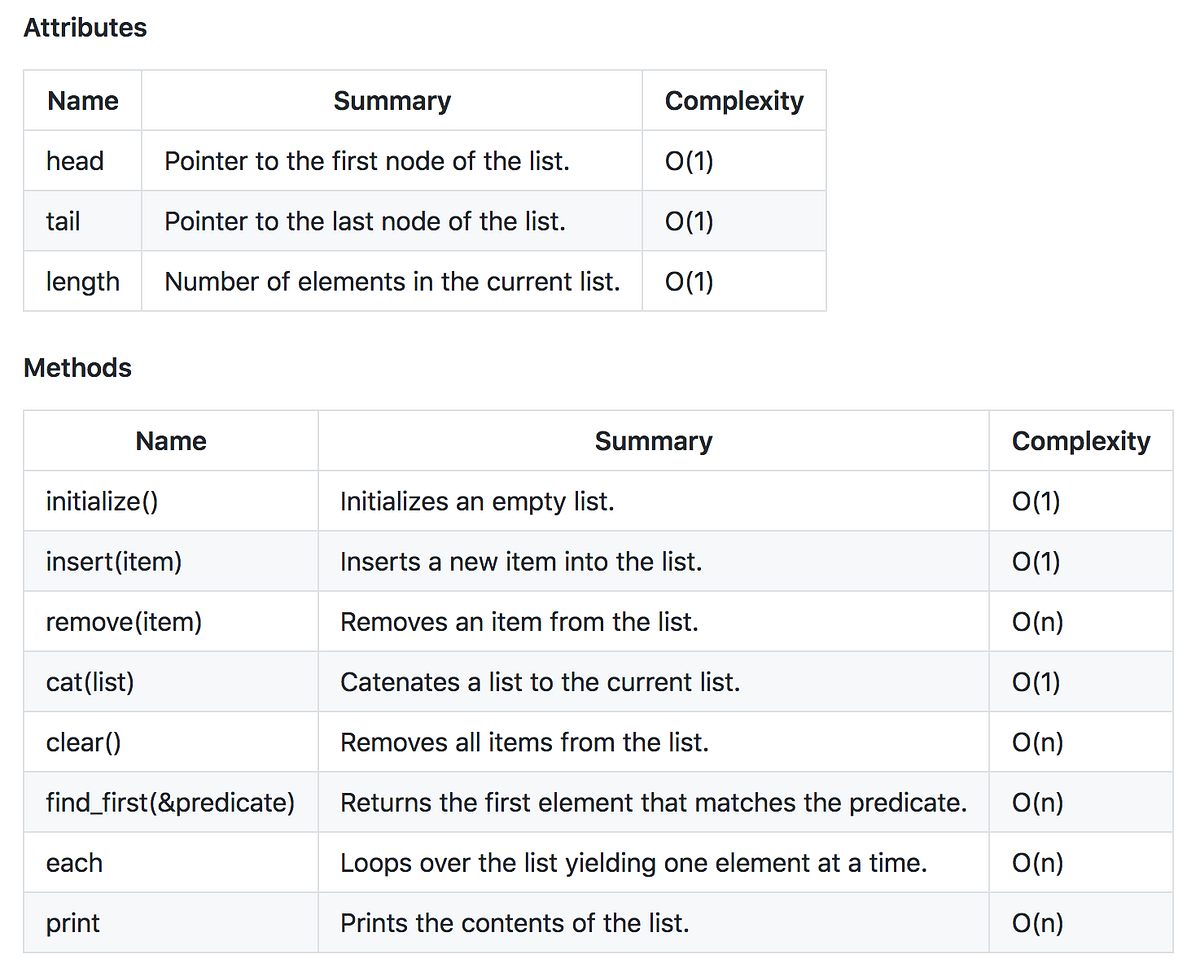1200x972 pixels.
Task: Select the find_first(&predicate) method entry
Action: tap(171, 802)
